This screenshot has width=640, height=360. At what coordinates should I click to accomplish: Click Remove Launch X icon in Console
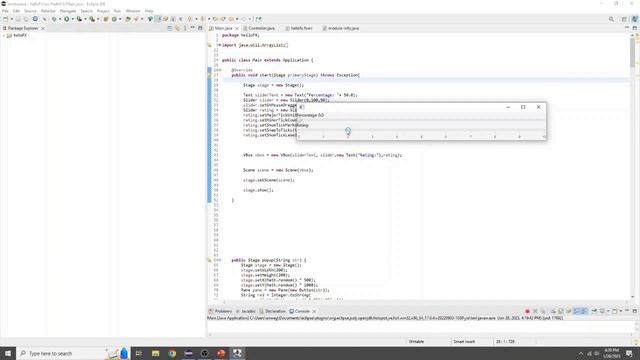coord(536,311)
